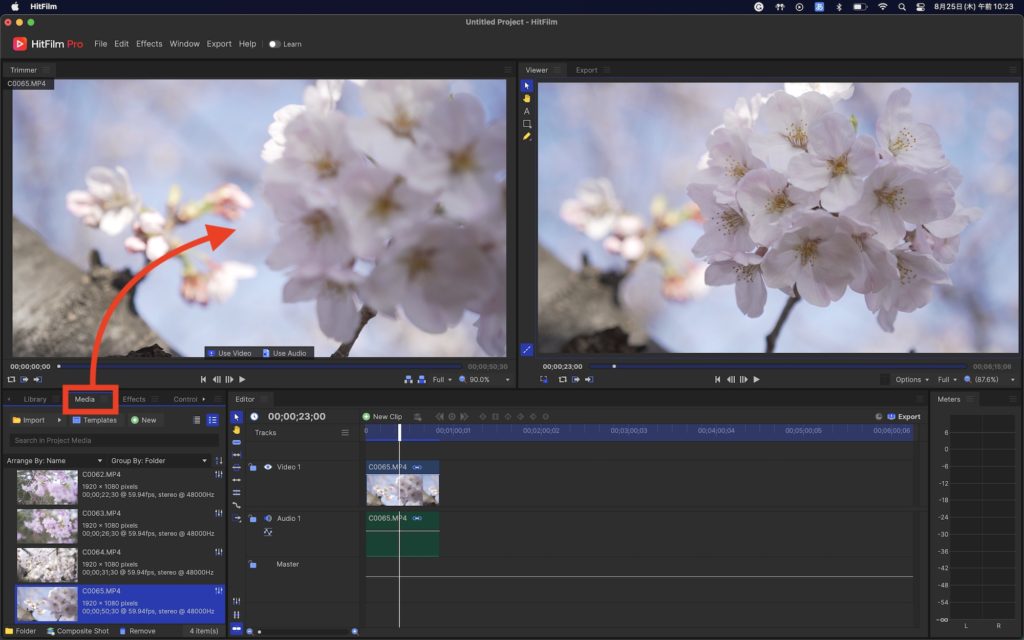Select the rectangle mask tool in the Viewer
The width and height of the screenshot is (1024, 640).
527,124
